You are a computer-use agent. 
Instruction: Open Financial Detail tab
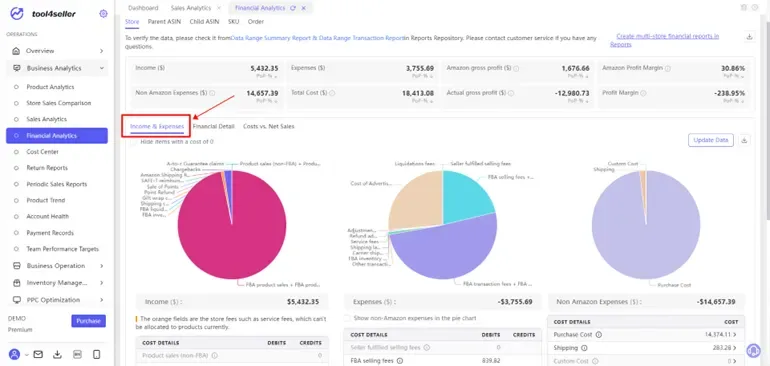(214, 126)
